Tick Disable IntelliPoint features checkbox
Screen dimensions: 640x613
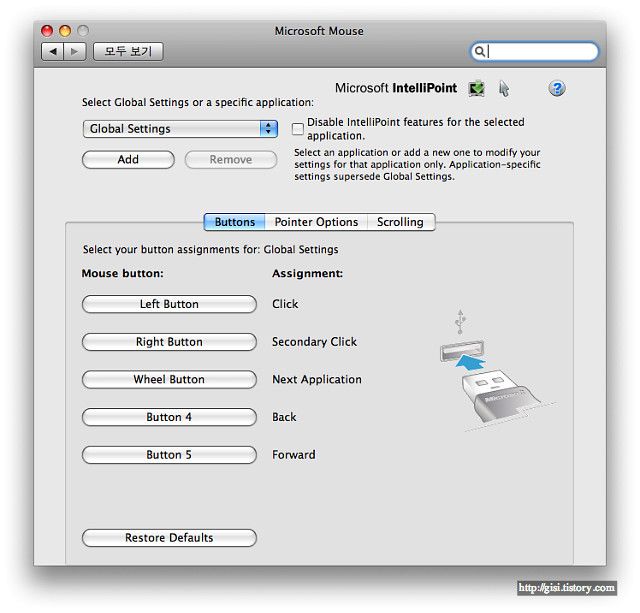[298, 129]
